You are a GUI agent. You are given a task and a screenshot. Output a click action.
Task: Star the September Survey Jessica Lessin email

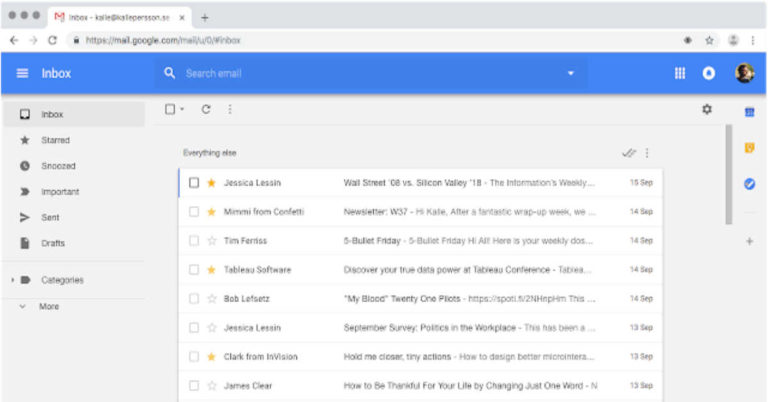click(212, 327)
